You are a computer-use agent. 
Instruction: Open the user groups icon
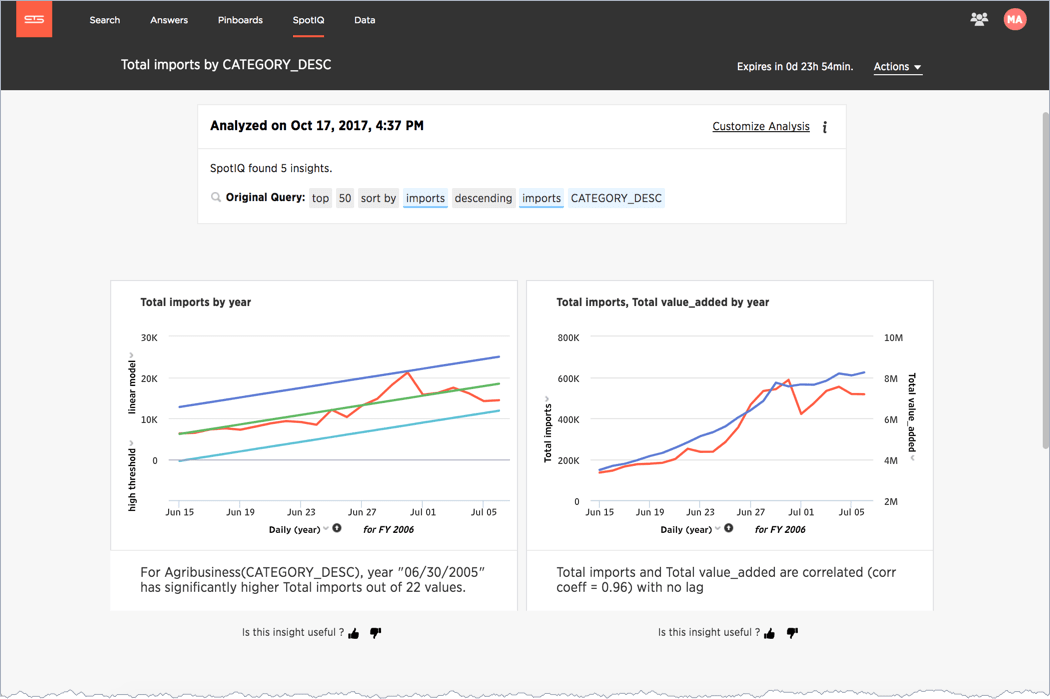(979, 19)
